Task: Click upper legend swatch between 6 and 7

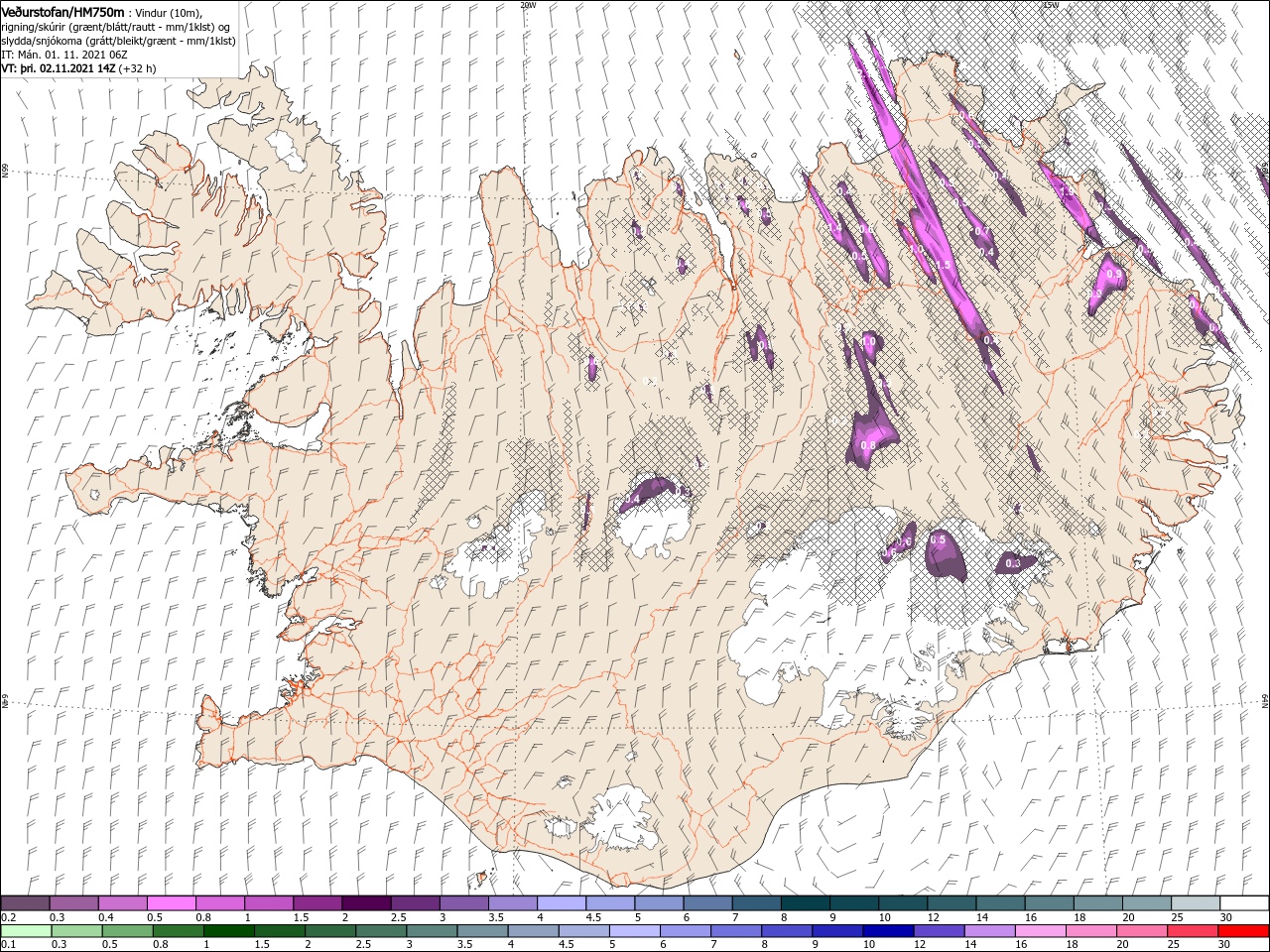Action: point(707,902)
